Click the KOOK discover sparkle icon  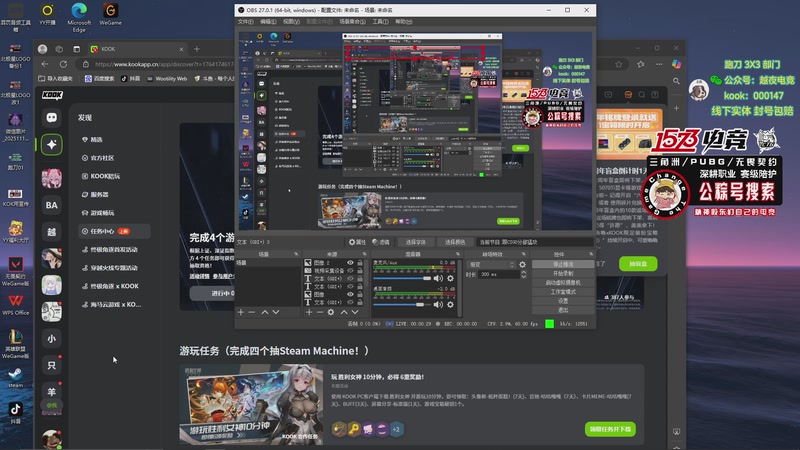coord(52,144)
